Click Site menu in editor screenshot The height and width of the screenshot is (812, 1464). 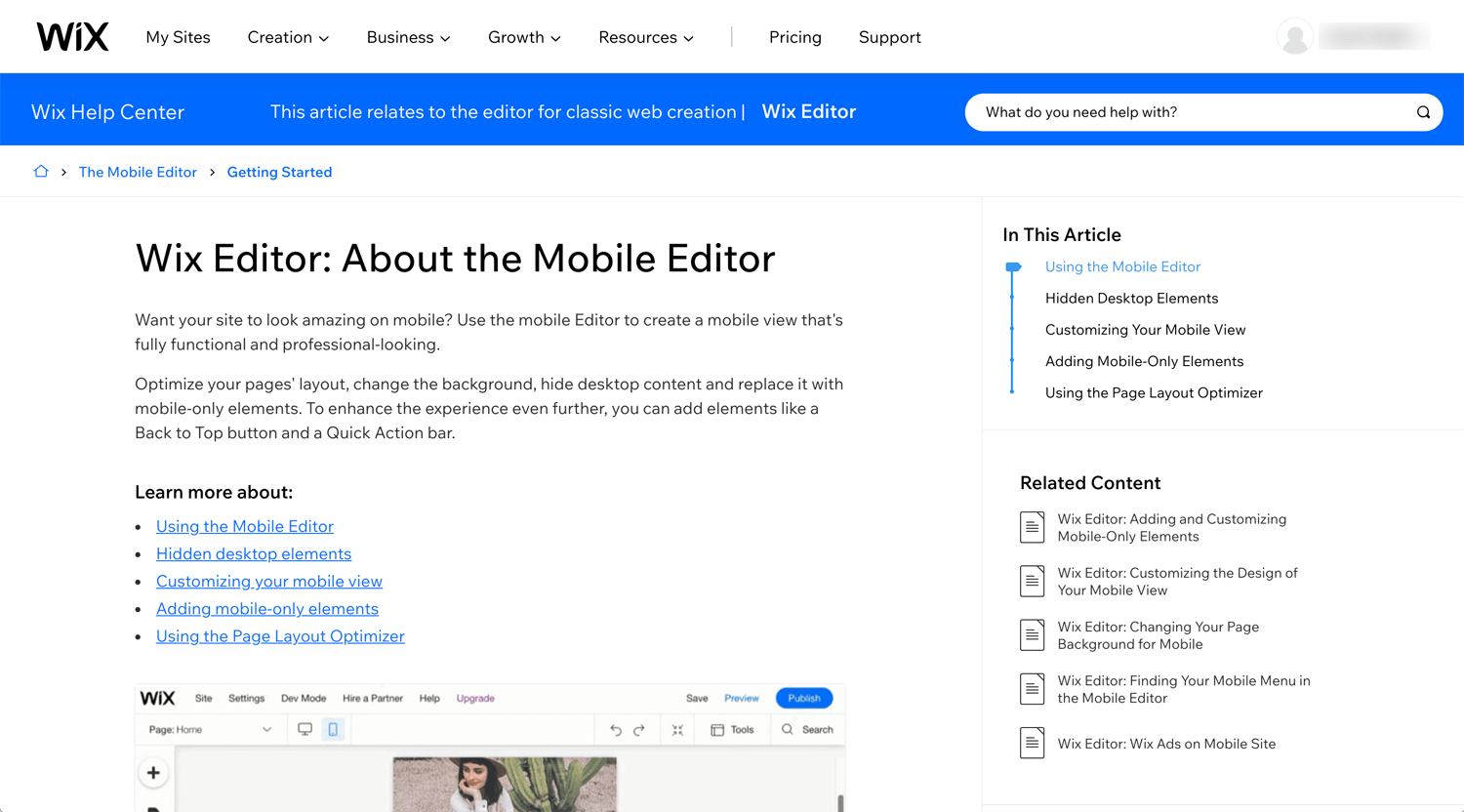203,699
